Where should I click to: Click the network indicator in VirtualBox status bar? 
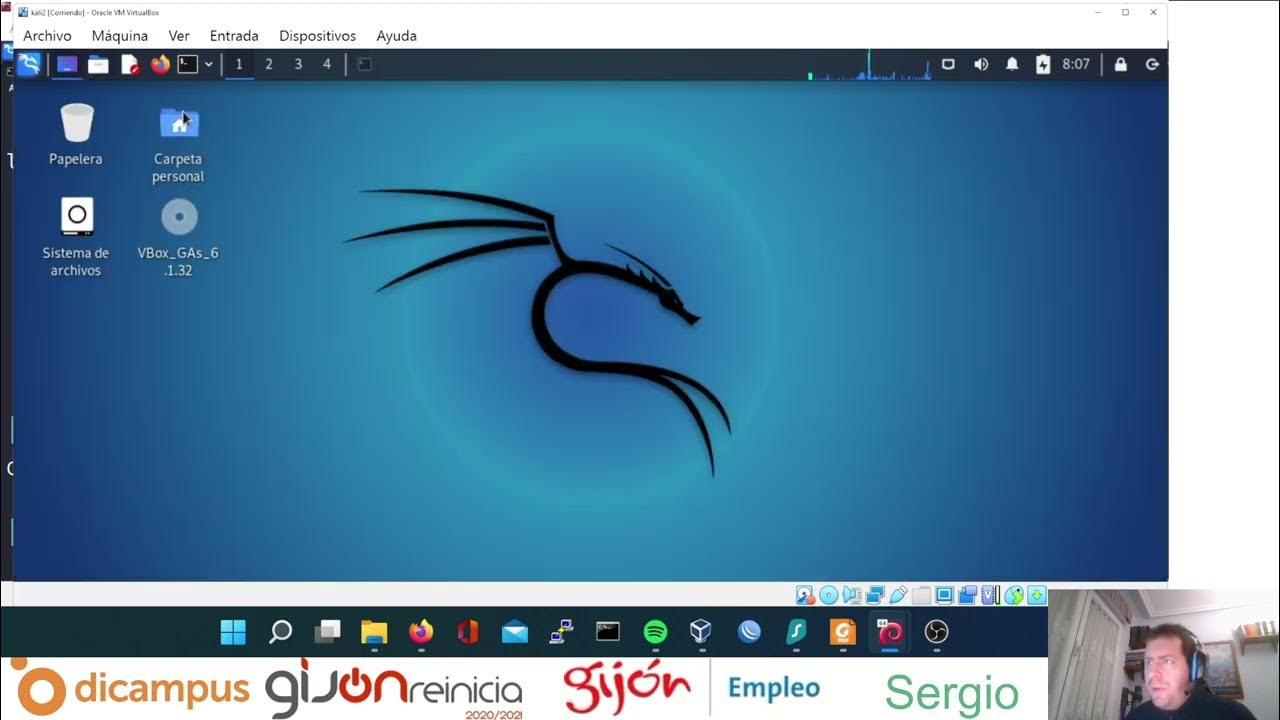click(x=875, y=595)
